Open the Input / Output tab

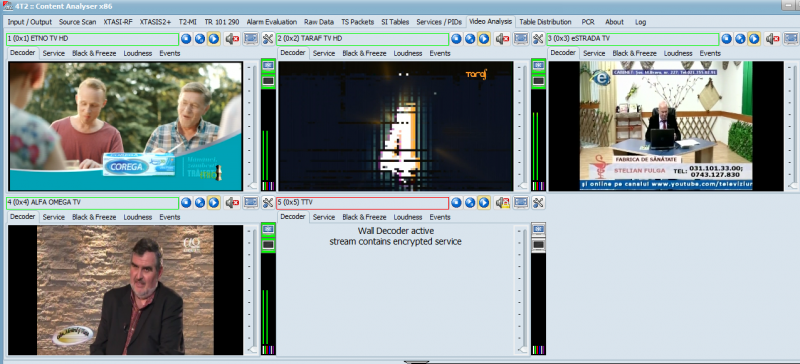click(x=30, y=22)
